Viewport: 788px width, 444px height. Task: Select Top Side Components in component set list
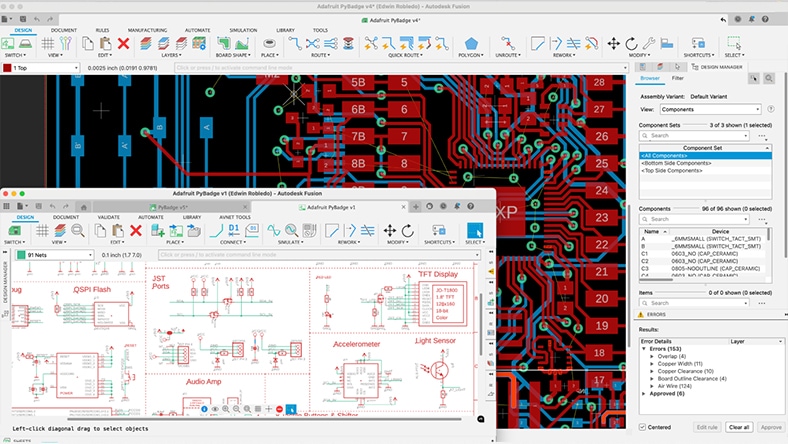(706, 171)
